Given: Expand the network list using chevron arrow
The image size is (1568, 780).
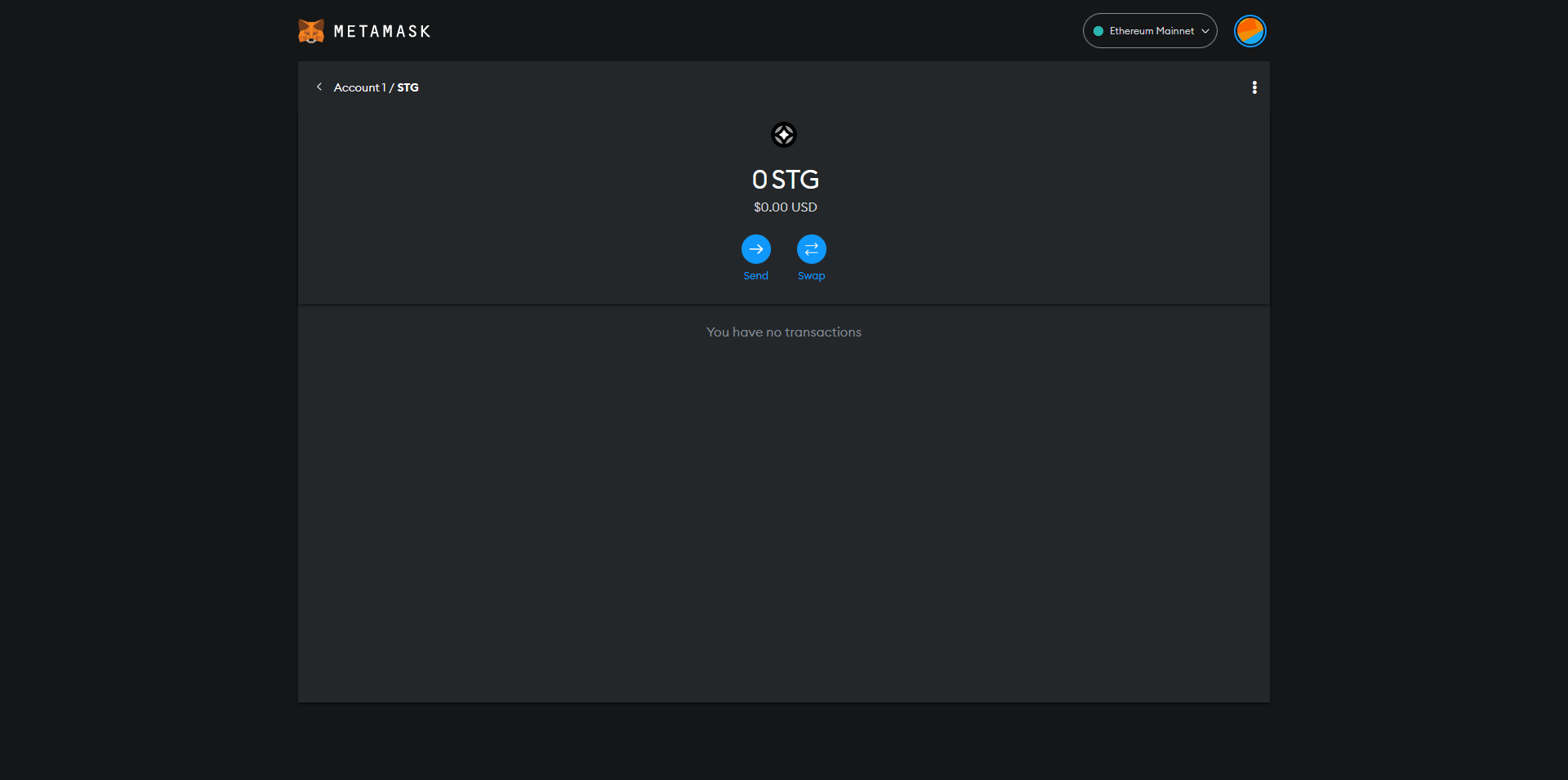Looking at the screenshot, I should click(1205, 31).
